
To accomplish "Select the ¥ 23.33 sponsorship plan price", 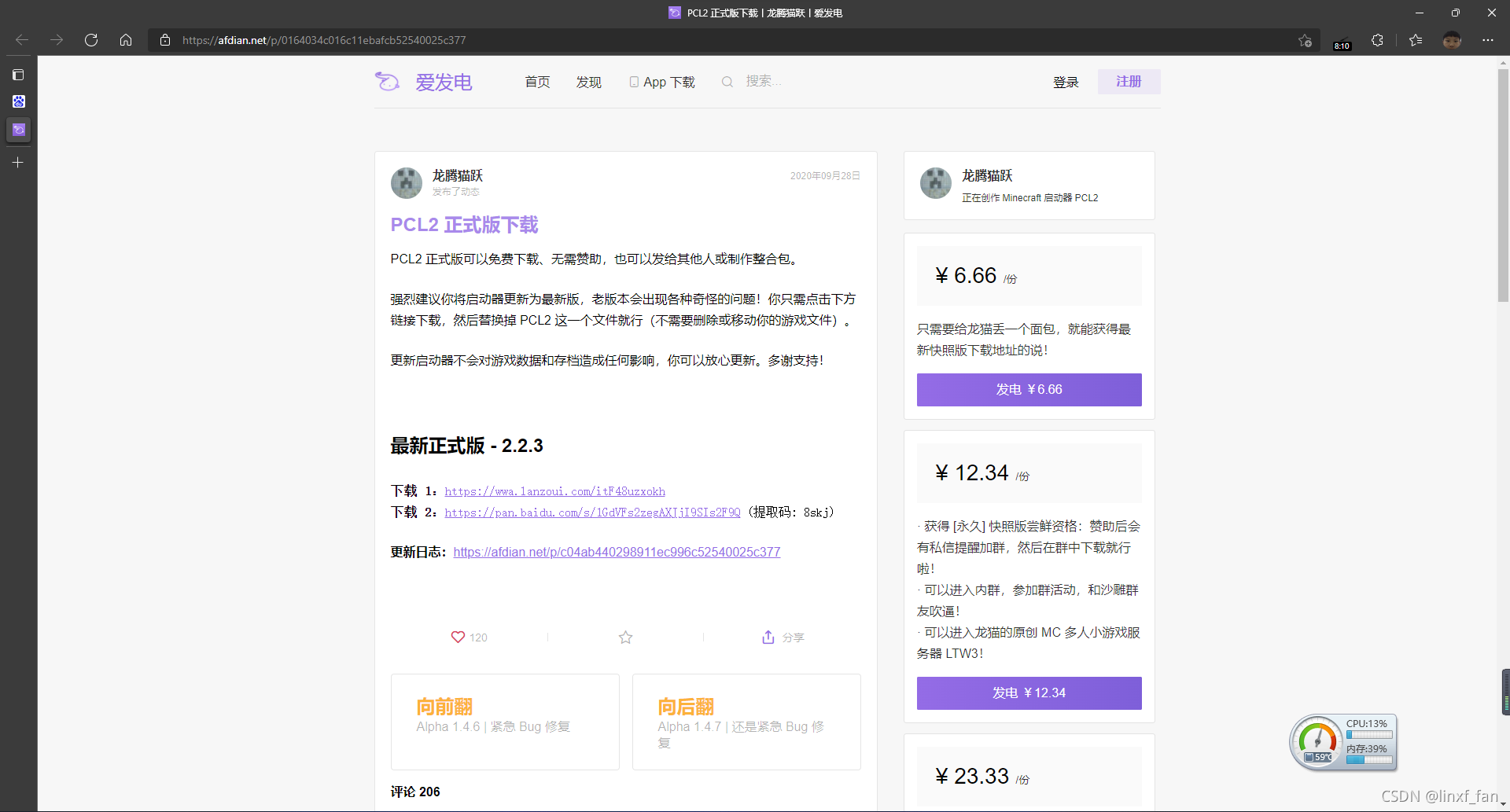I will [1029, 777].
